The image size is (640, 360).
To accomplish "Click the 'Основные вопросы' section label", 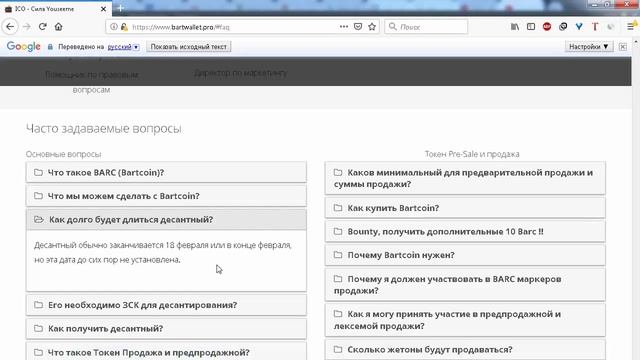I will tap(63, 154).
